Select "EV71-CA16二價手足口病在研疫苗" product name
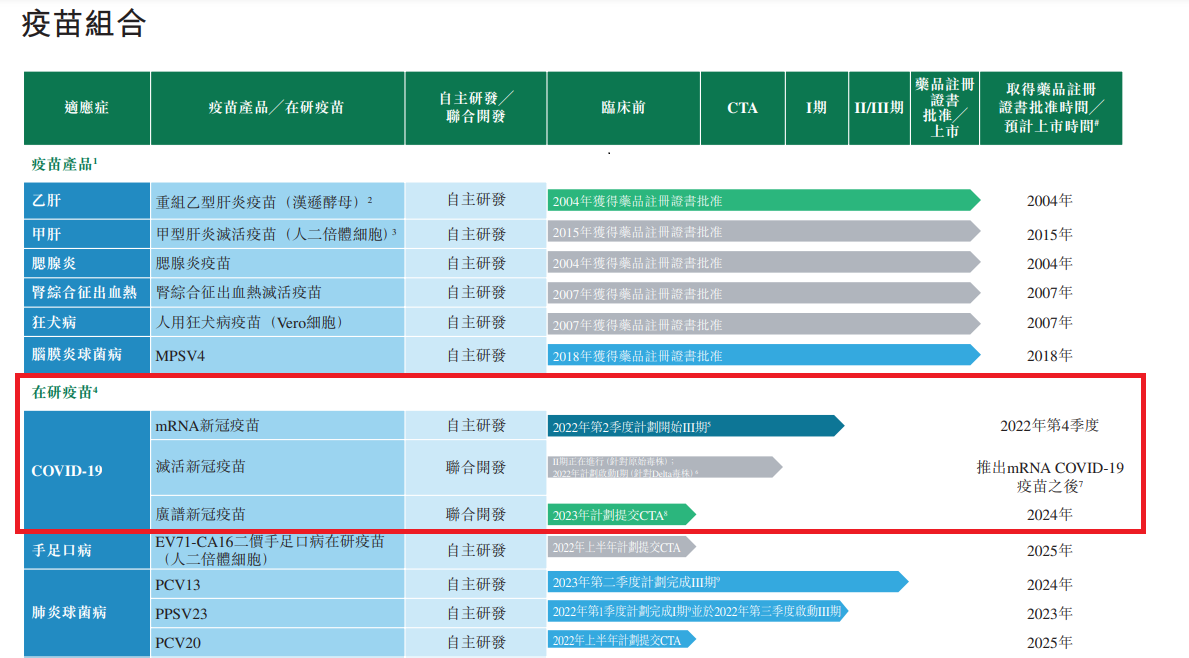 pos(270,550)
